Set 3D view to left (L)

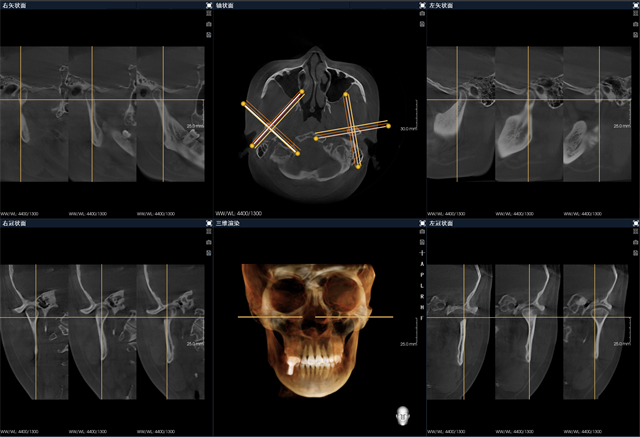click(x=422, y=286)
